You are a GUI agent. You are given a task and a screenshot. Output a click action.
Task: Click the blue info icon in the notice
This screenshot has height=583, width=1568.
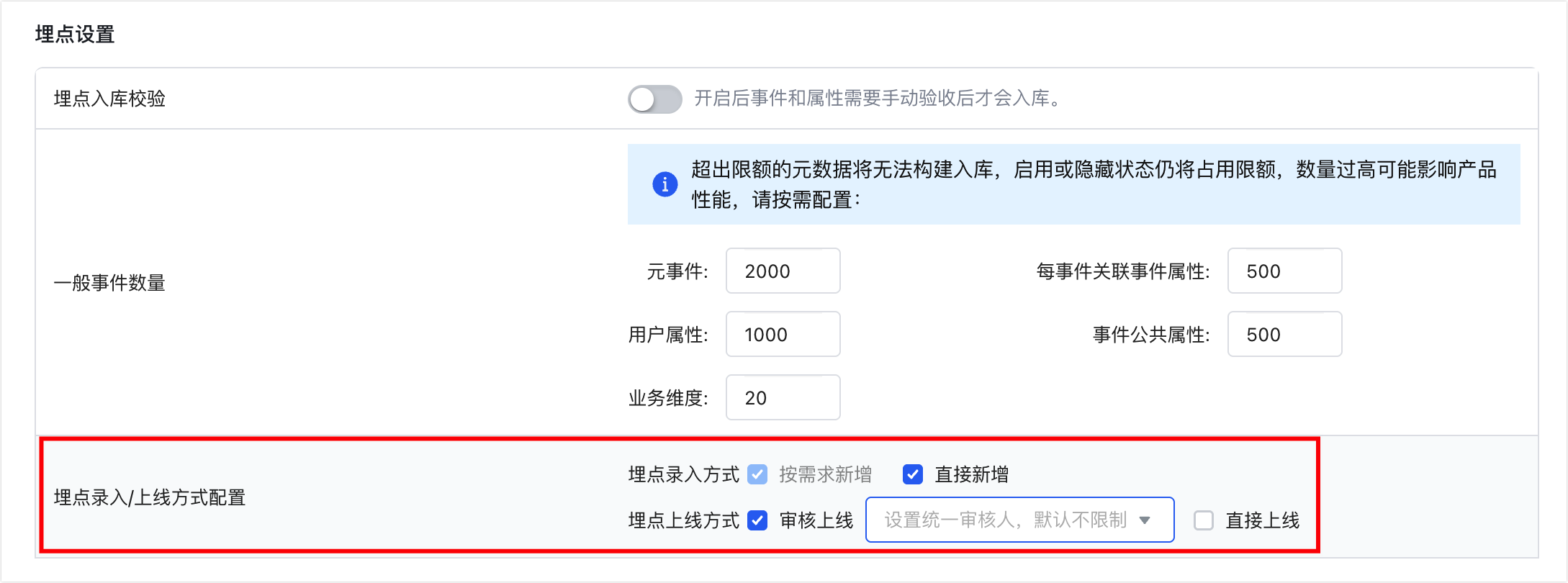[x=664, y=184]
